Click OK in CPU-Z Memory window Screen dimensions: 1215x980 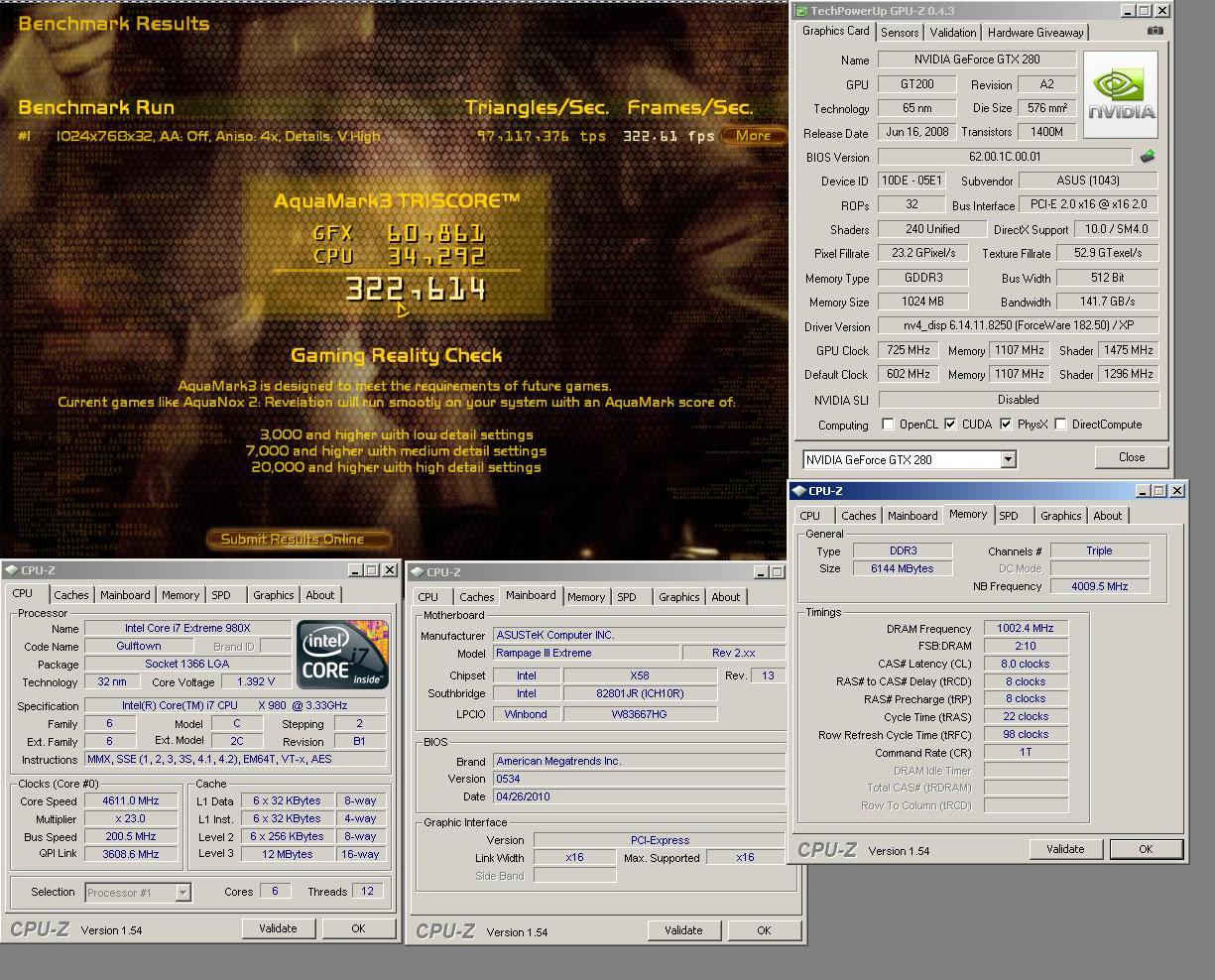pyautogui.click(x=1146, y=849)
